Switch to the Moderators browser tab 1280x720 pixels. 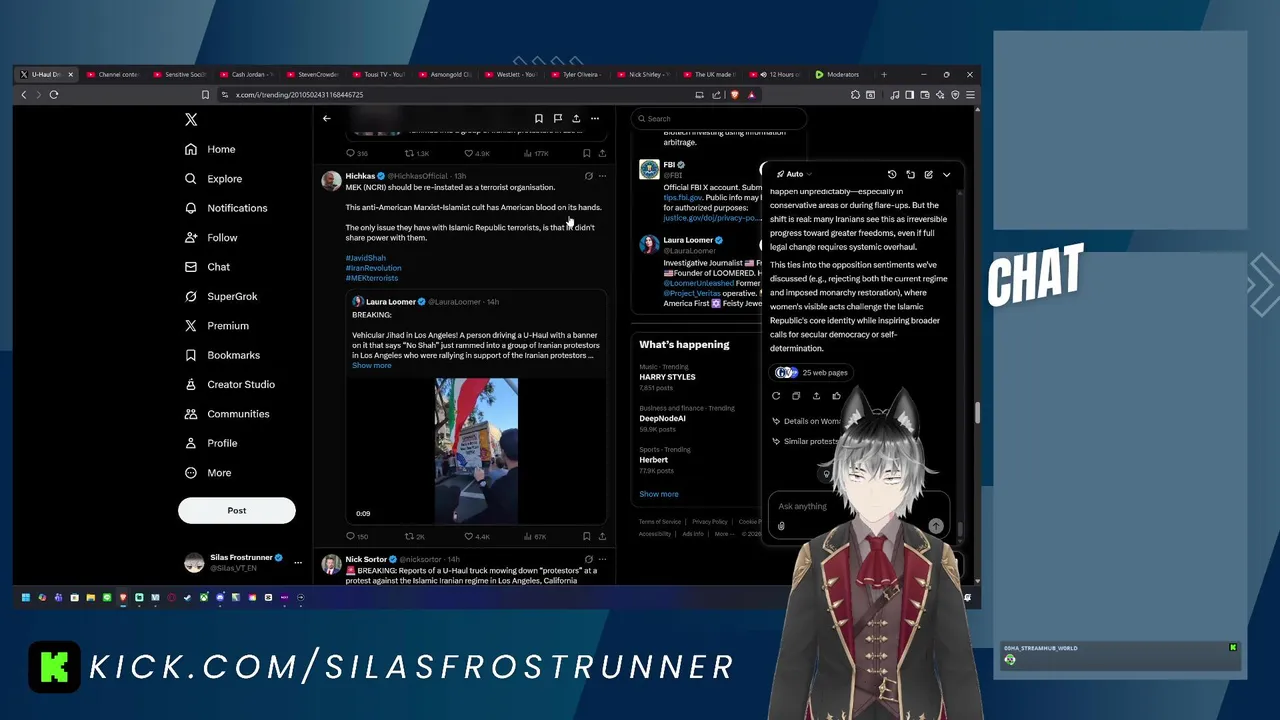pyautogui.click(x=842, y=74)
